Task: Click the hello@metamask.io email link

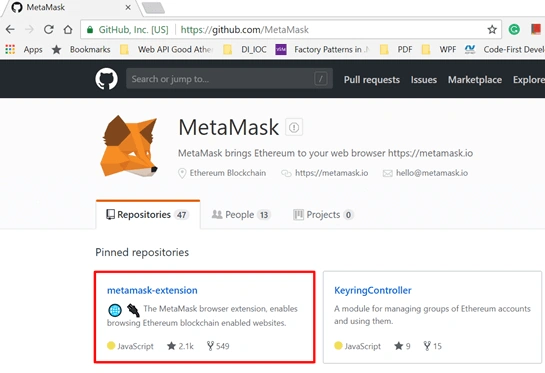Action: point(432,173)
